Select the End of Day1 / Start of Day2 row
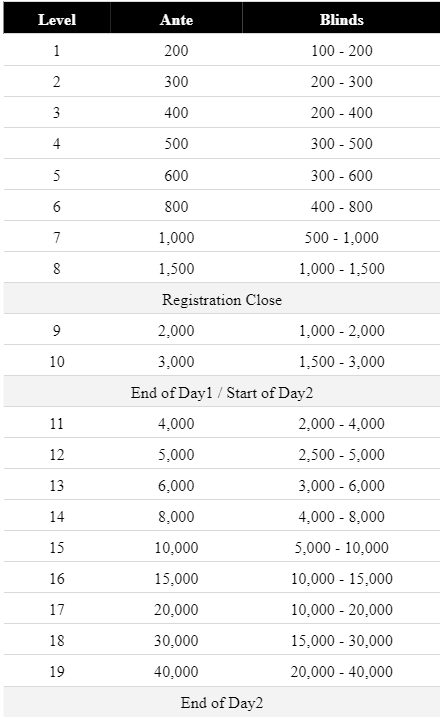Screen dimensions: 440x719 [222, 393]
